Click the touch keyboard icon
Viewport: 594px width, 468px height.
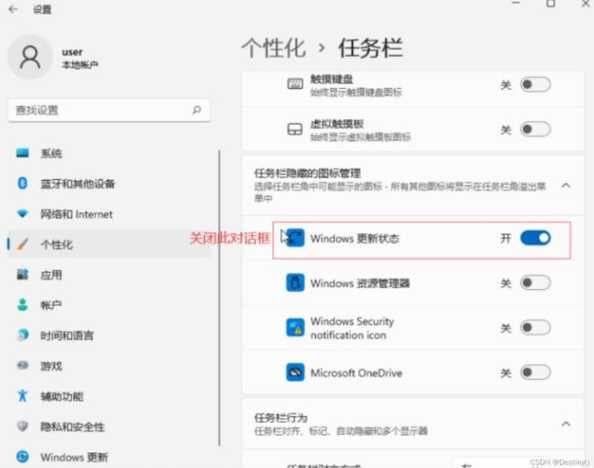295,84
